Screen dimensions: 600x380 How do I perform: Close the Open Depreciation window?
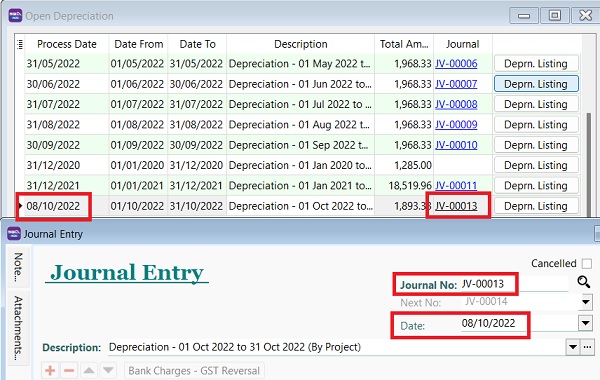[585, 16]
